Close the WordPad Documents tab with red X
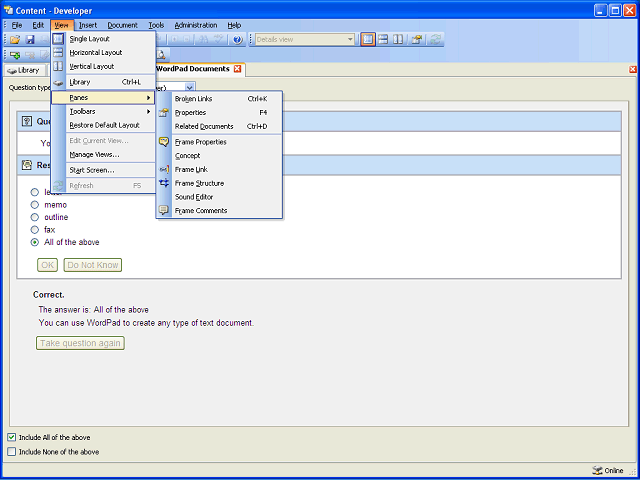Viewport: 640px width, 480px height. pyautogui.click(x=237, y=69)
